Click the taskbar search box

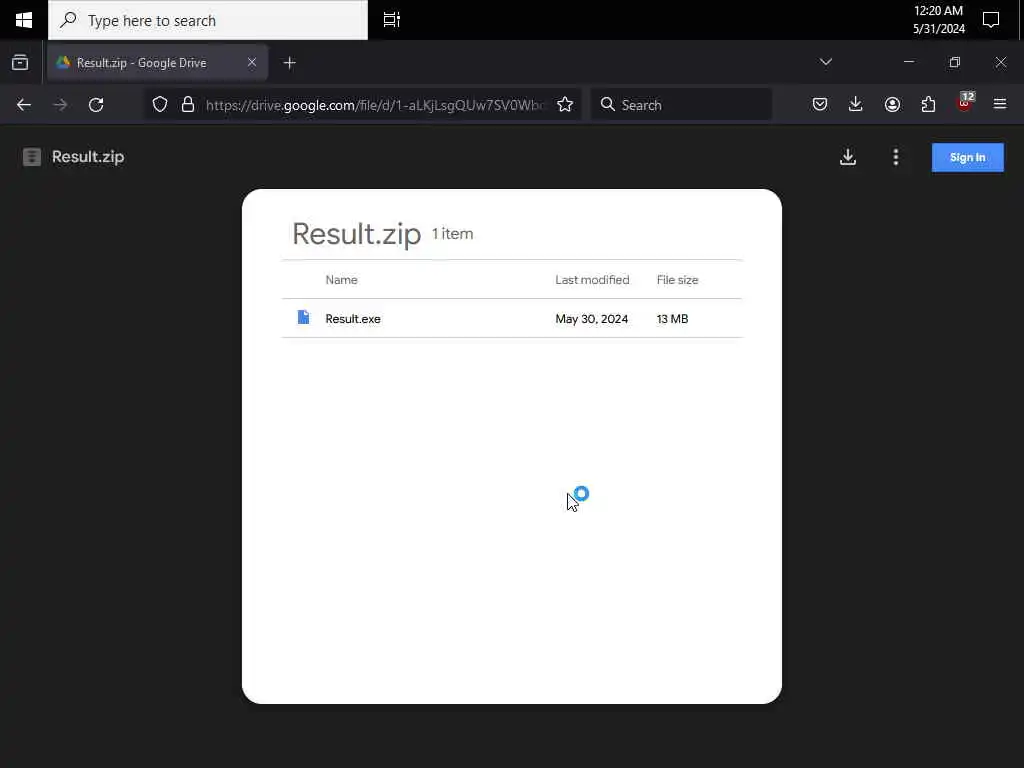click(x=208, y=20)
